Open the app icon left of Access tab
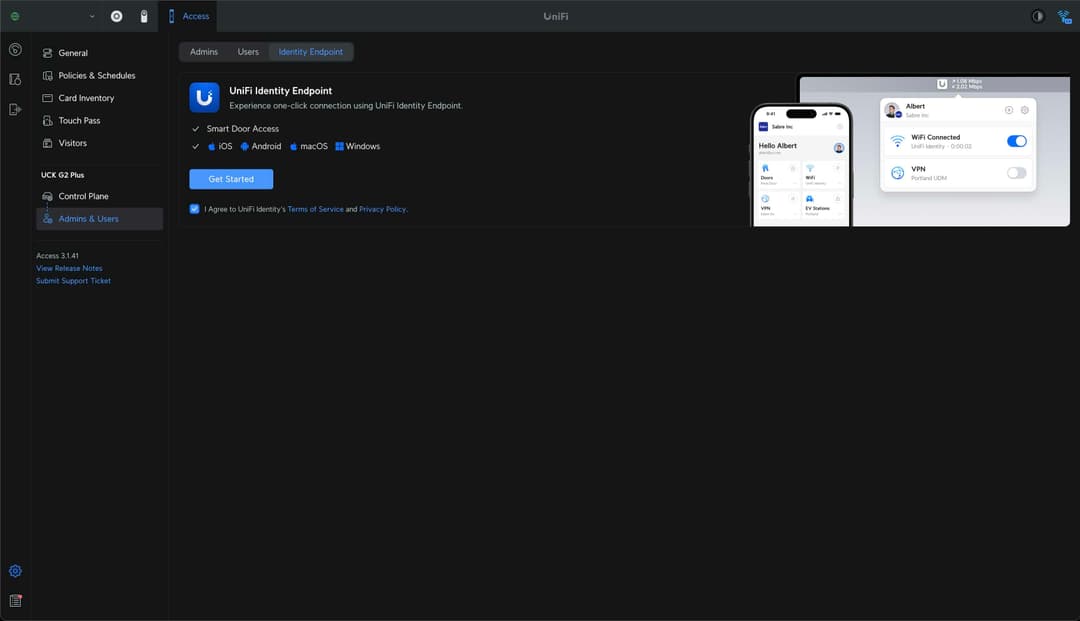This screenshot has width=1080, height=621. tap(144, 16)
